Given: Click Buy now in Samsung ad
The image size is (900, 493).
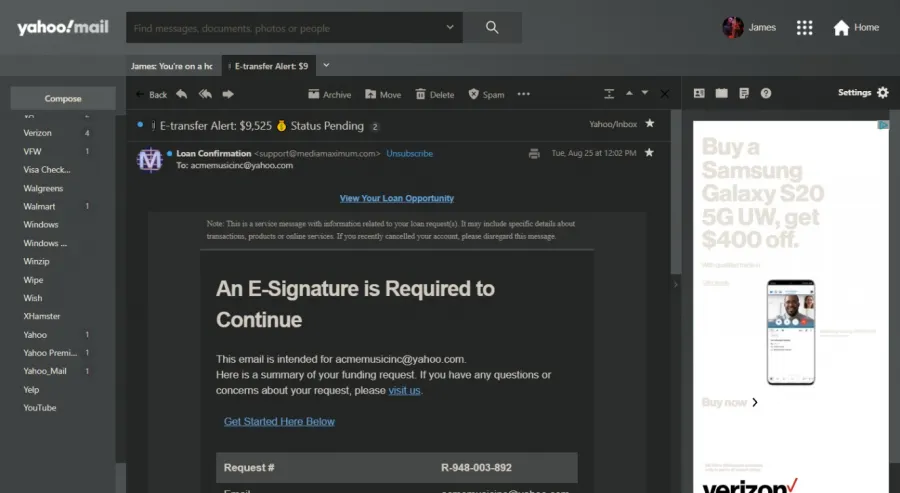Looking at the screenshot, I should tap(730, 402).
